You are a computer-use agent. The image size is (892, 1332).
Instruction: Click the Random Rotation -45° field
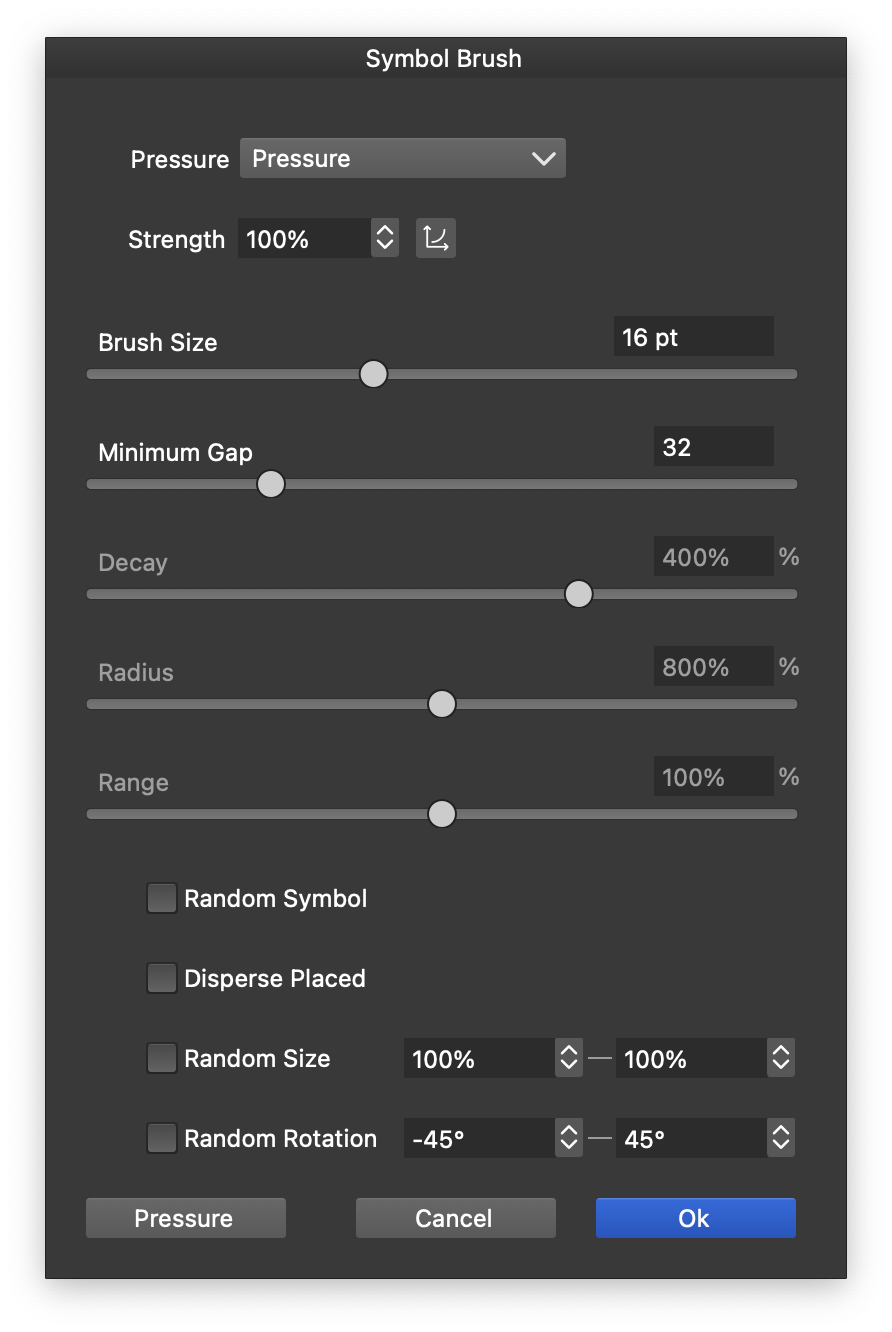(479, 1138)
